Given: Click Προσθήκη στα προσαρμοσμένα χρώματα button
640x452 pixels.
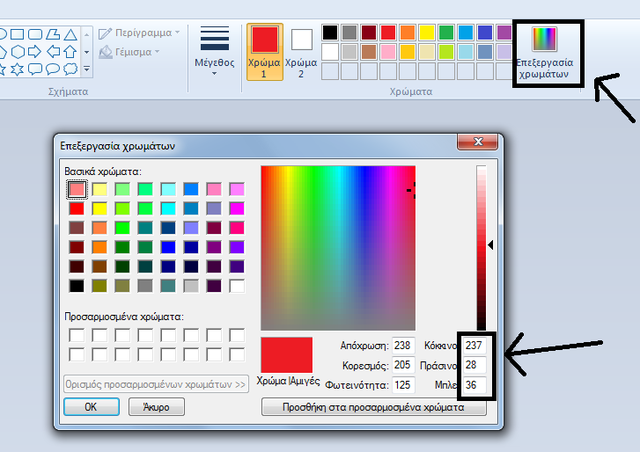Looking at the screenshot, I should tap(374, 408).
